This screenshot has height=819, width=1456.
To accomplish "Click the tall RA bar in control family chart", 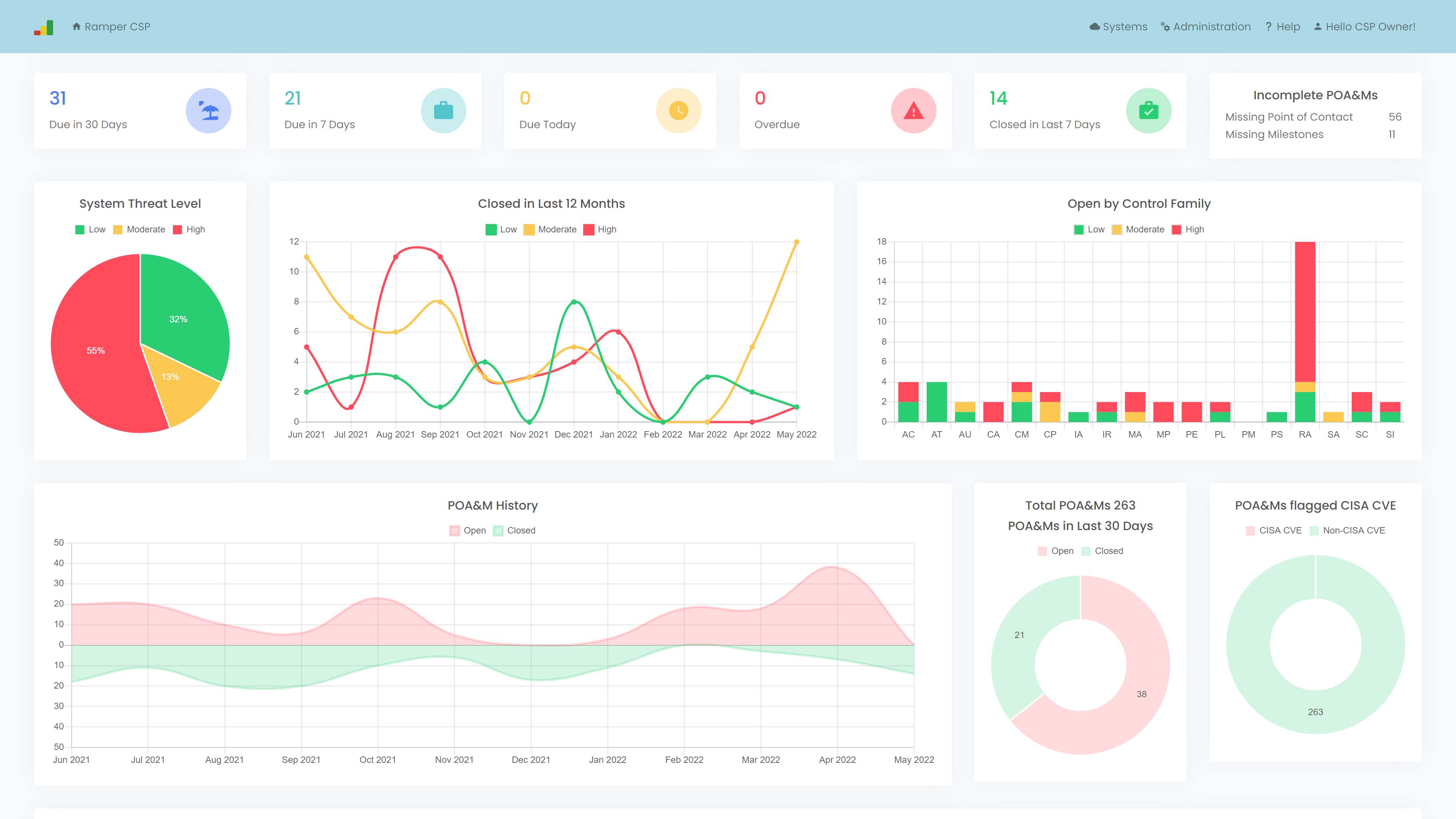I will click(1304, 311).
